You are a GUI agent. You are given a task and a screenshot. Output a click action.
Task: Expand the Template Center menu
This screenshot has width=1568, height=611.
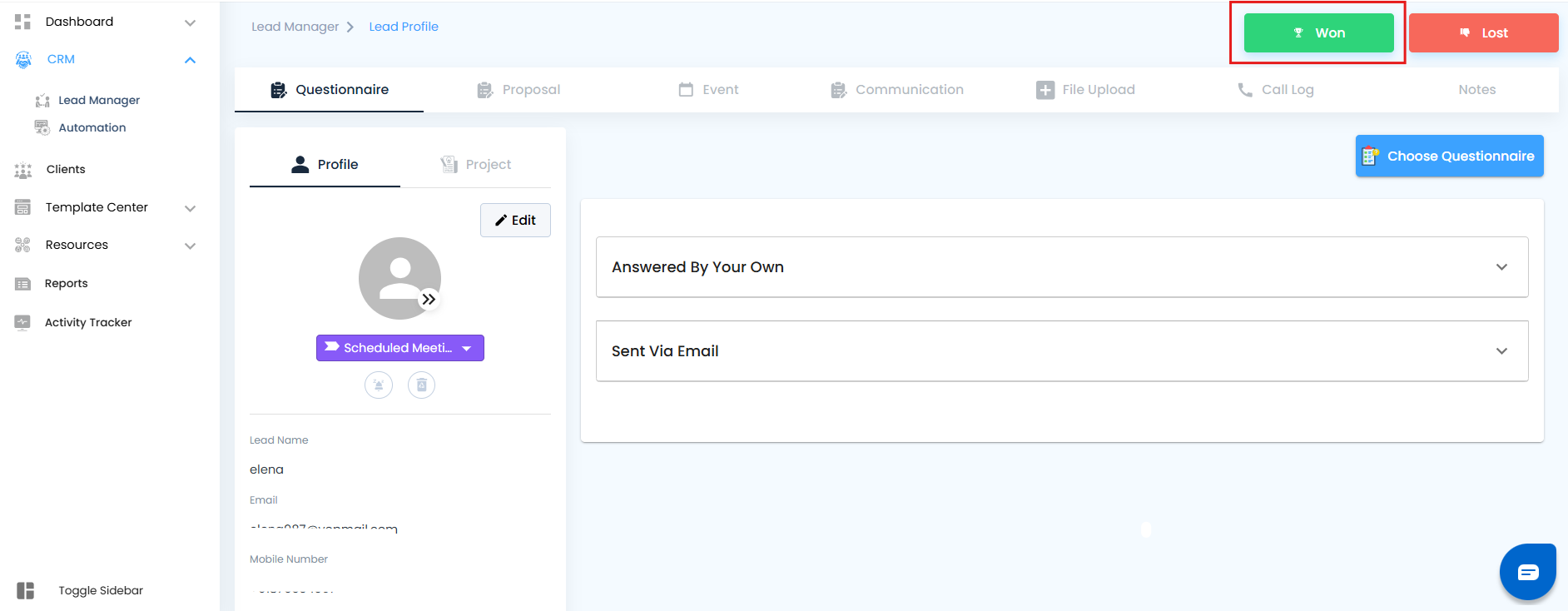(190, 208)
